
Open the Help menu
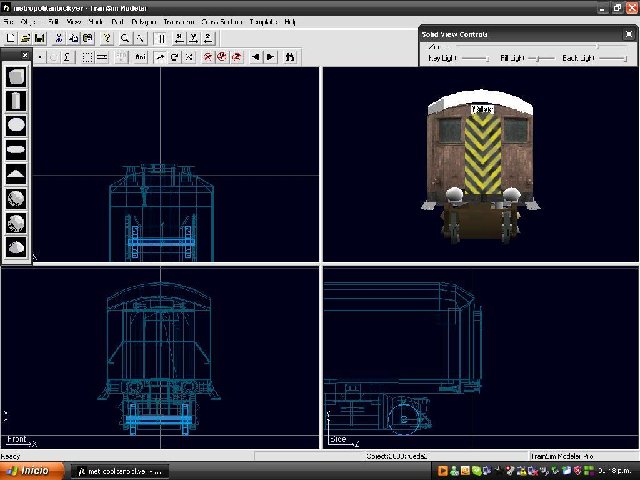click(x=290, y=21)
